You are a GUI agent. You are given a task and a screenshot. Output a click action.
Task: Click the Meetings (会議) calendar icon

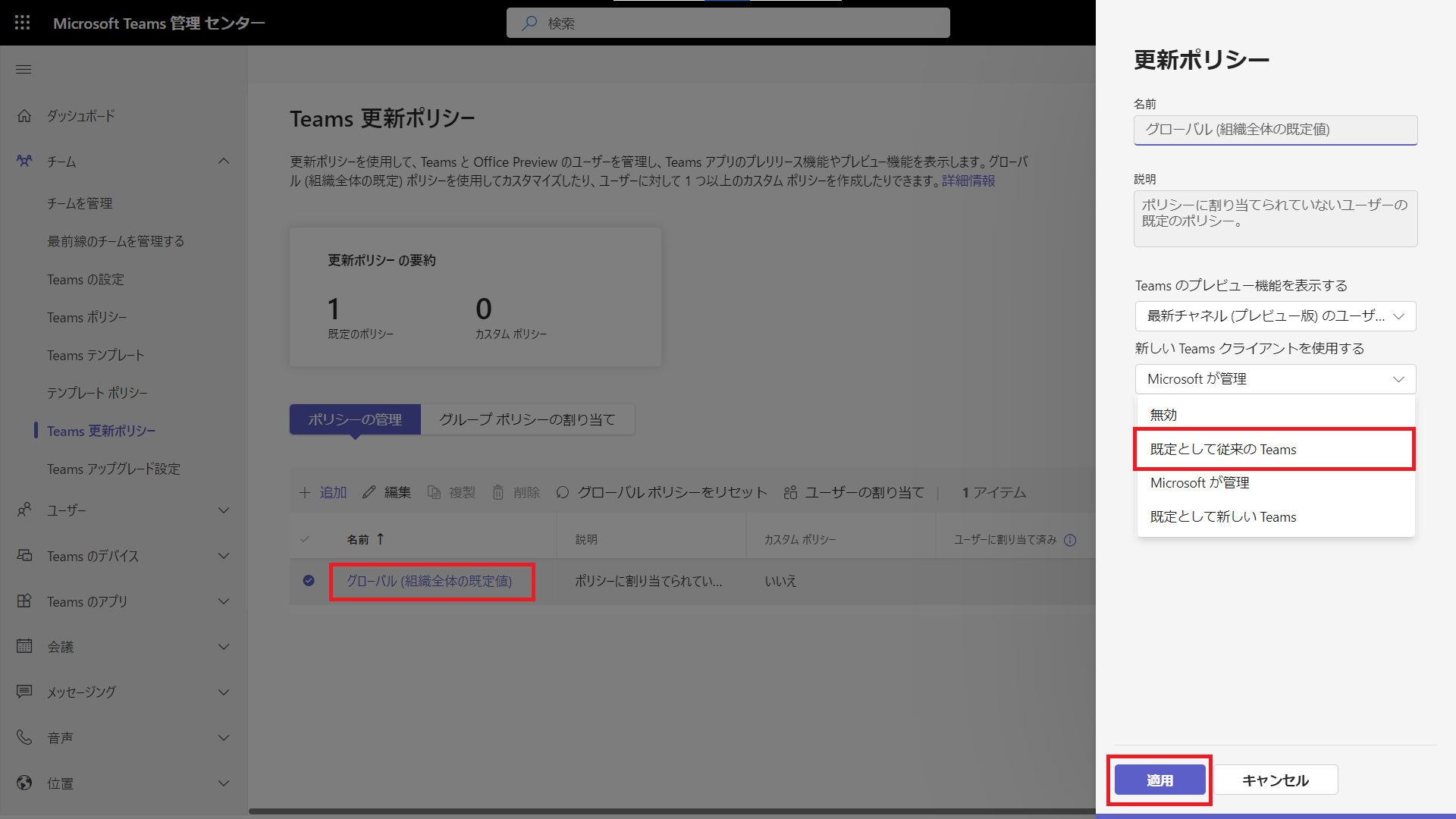point(24,647)
